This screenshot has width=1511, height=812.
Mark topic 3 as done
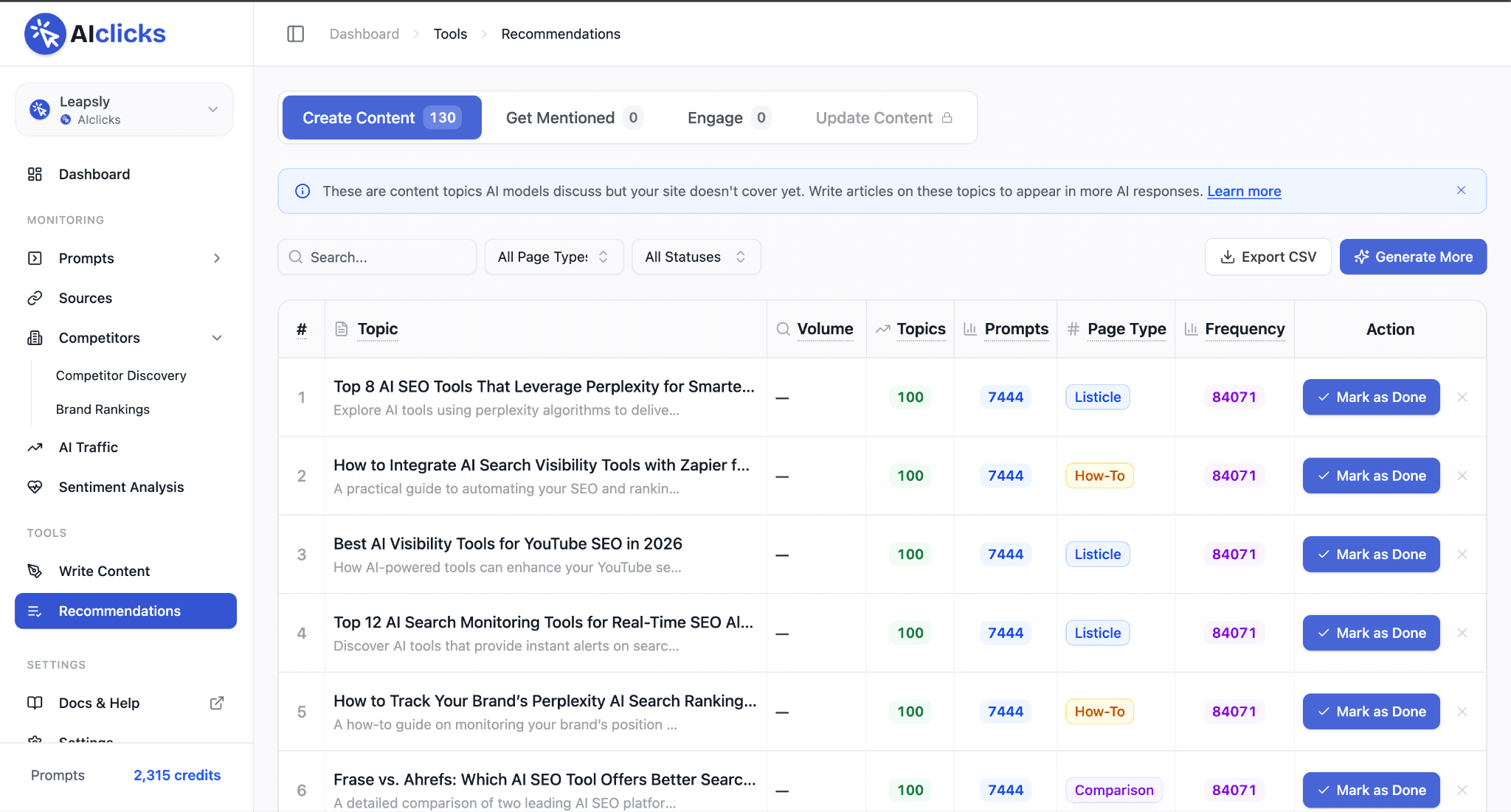1371,554
